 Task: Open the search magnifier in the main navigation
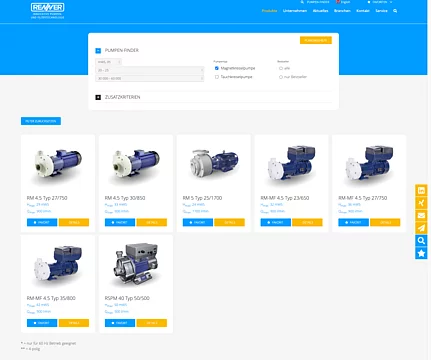395,11
